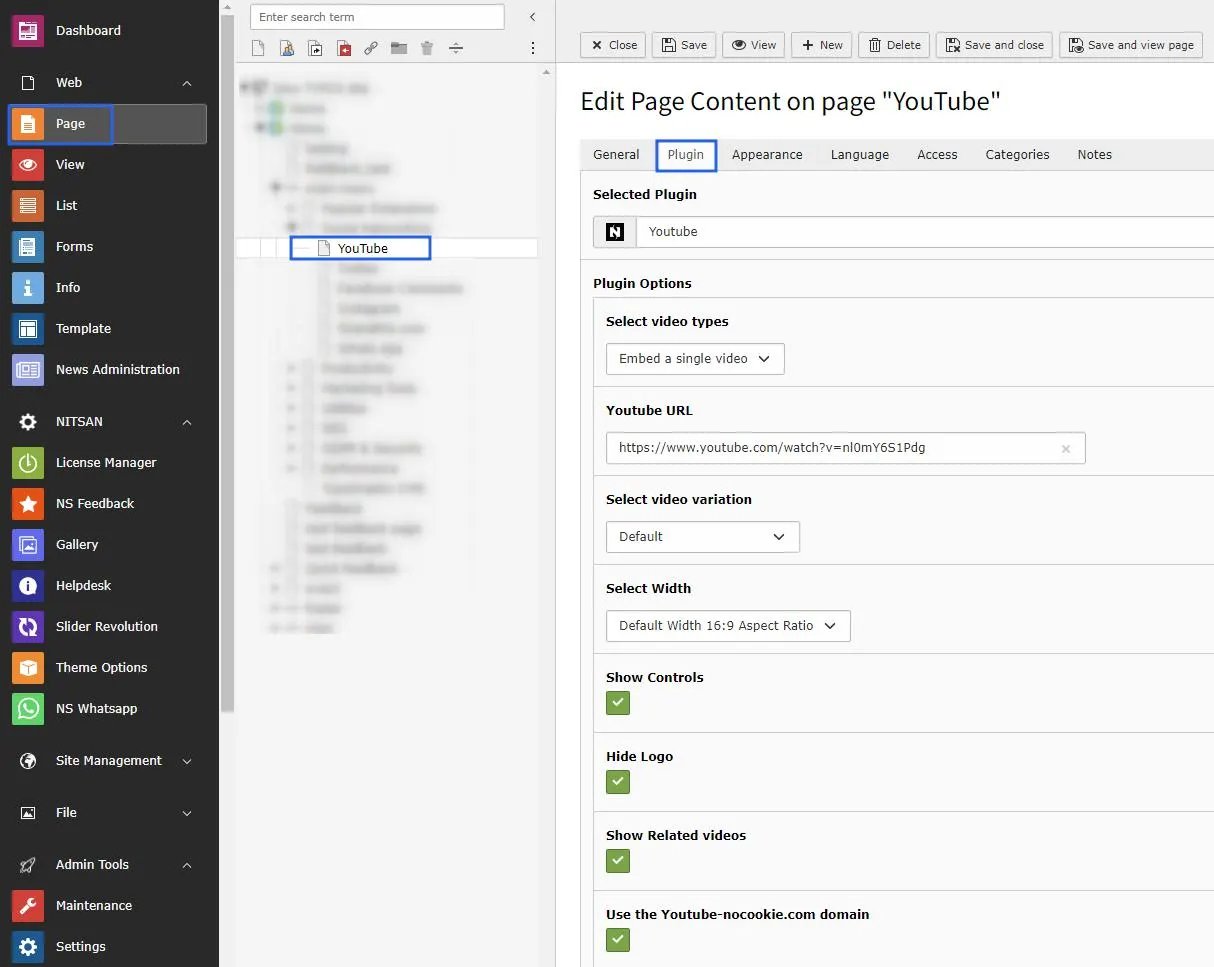The height and width of the screenshot is (967, 1214).
Task: Click the recycler trash icon in tree toolbar
Action: [x=427, y=48]
